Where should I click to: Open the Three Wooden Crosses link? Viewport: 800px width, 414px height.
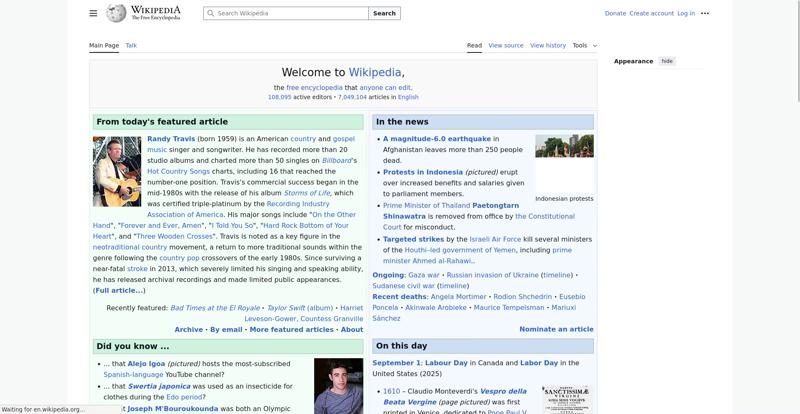(174, 236)
